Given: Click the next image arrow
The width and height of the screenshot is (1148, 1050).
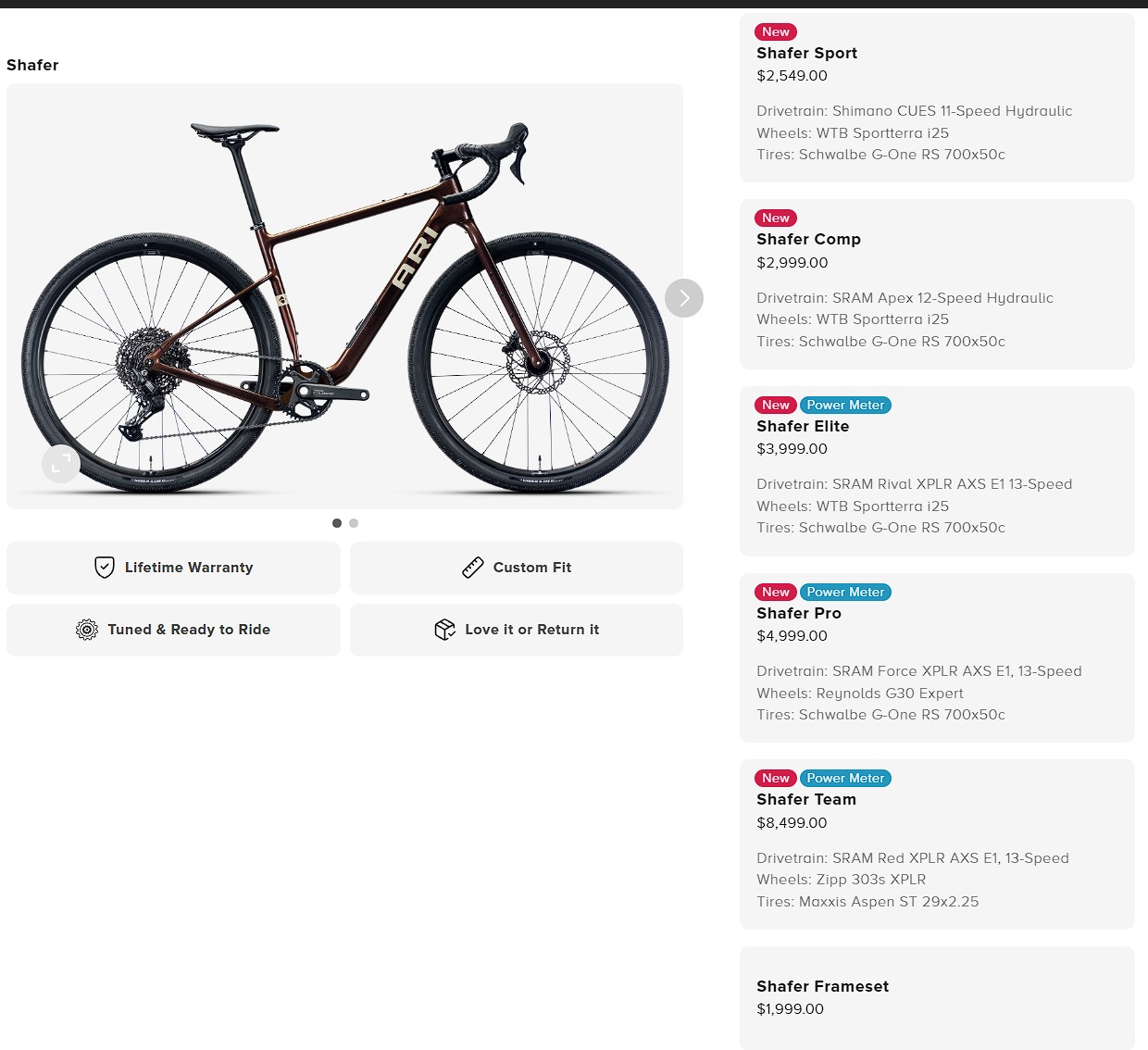Looking at the screenshot, I should [x=684, y=298].
